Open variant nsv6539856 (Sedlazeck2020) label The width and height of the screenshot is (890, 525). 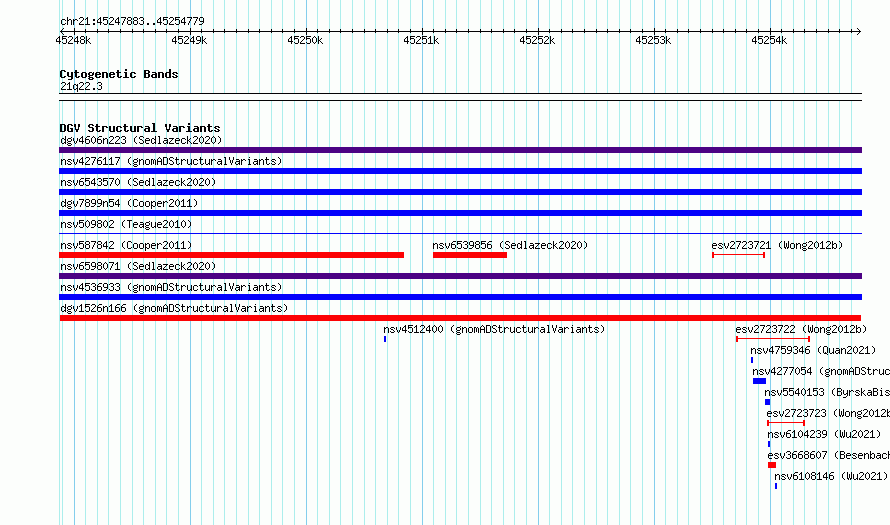510,245
